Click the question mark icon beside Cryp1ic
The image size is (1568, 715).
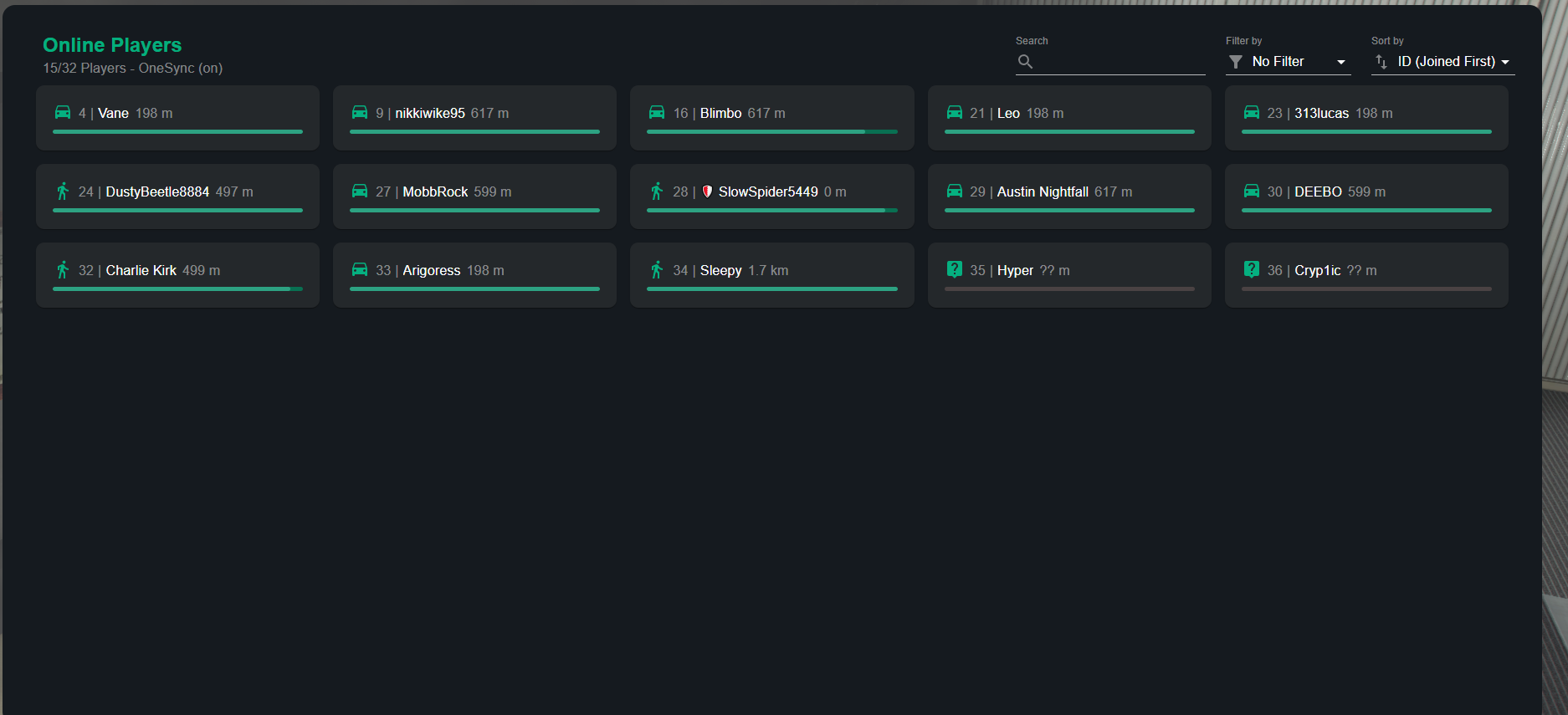[1252, 269]
